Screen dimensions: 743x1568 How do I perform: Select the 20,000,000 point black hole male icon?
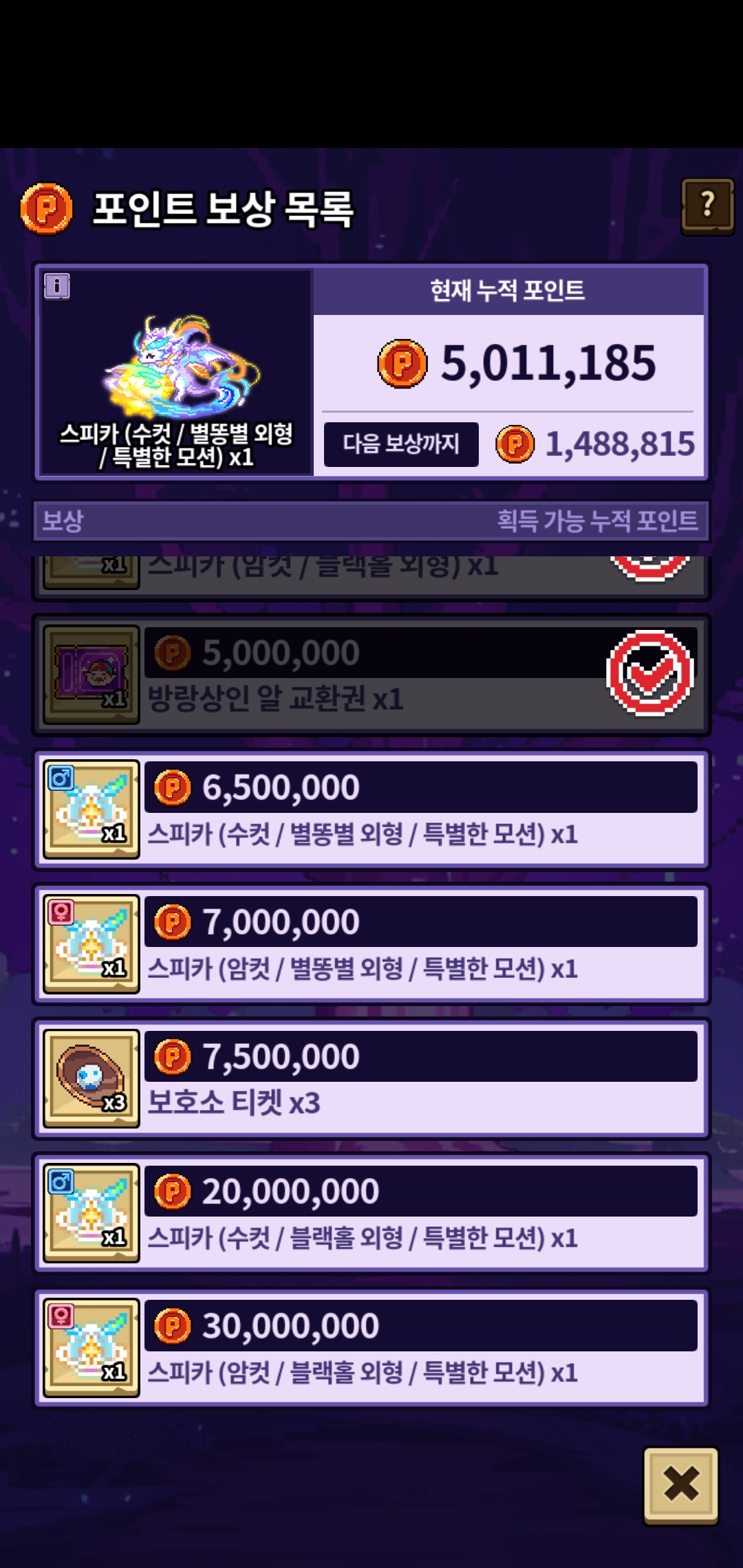[91, 1214]
